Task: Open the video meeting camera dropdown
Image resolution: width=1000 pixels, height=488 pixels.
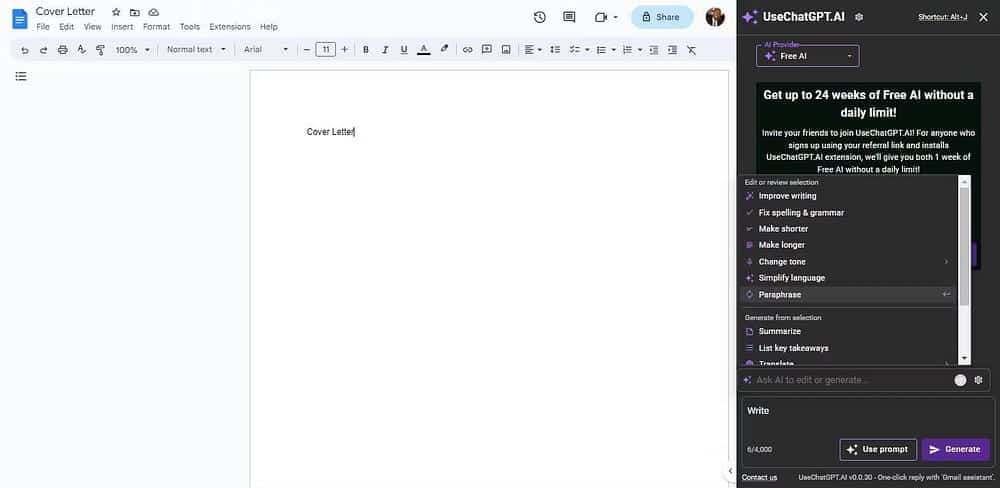Action: [606, 17]
